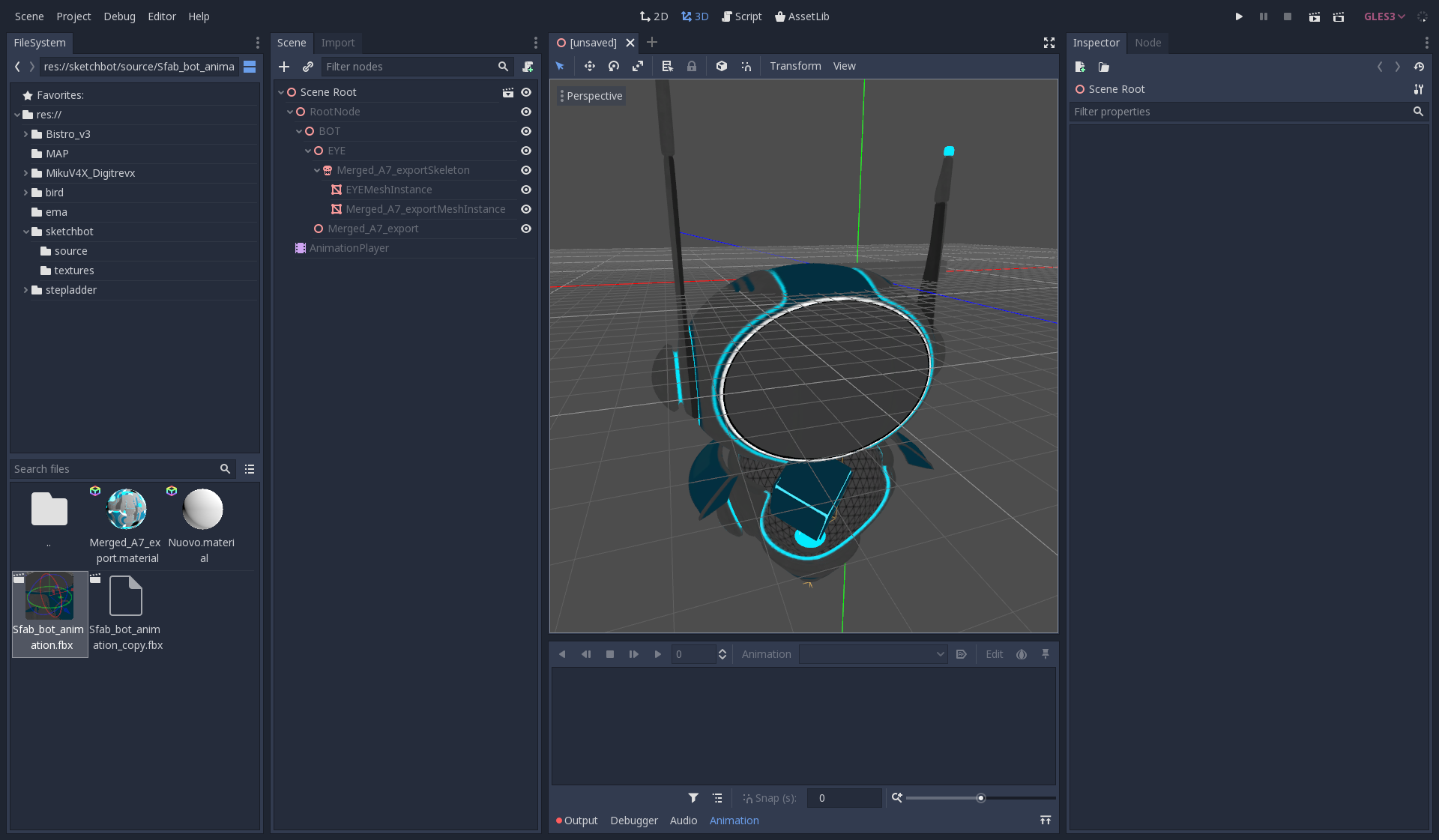
Task: Open the Debugger bottom panel
Action: (x=633, y=821)
